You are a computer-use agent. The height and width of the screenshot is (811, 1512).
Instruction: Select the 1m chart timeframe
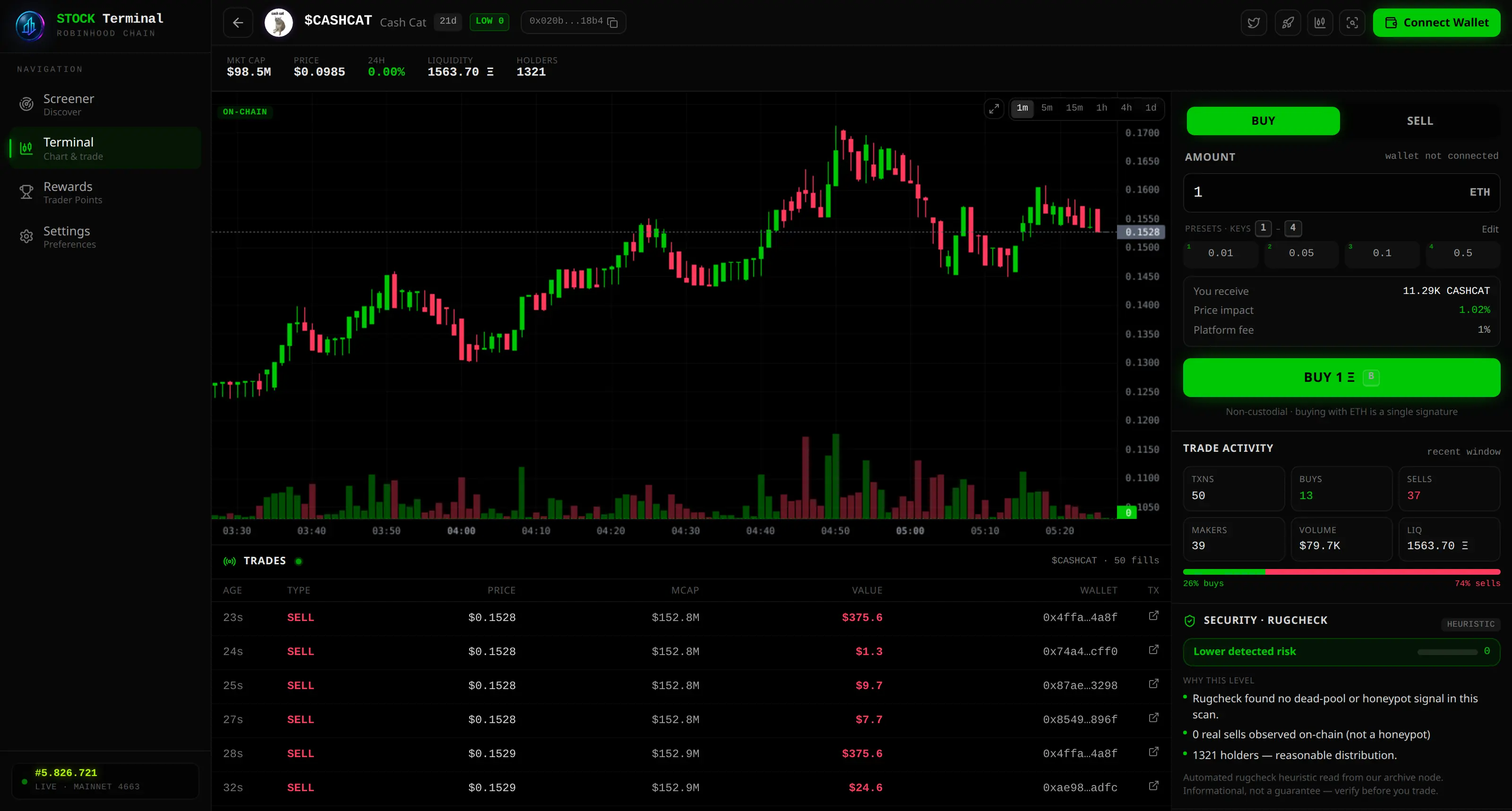[x=1022, y=108]
